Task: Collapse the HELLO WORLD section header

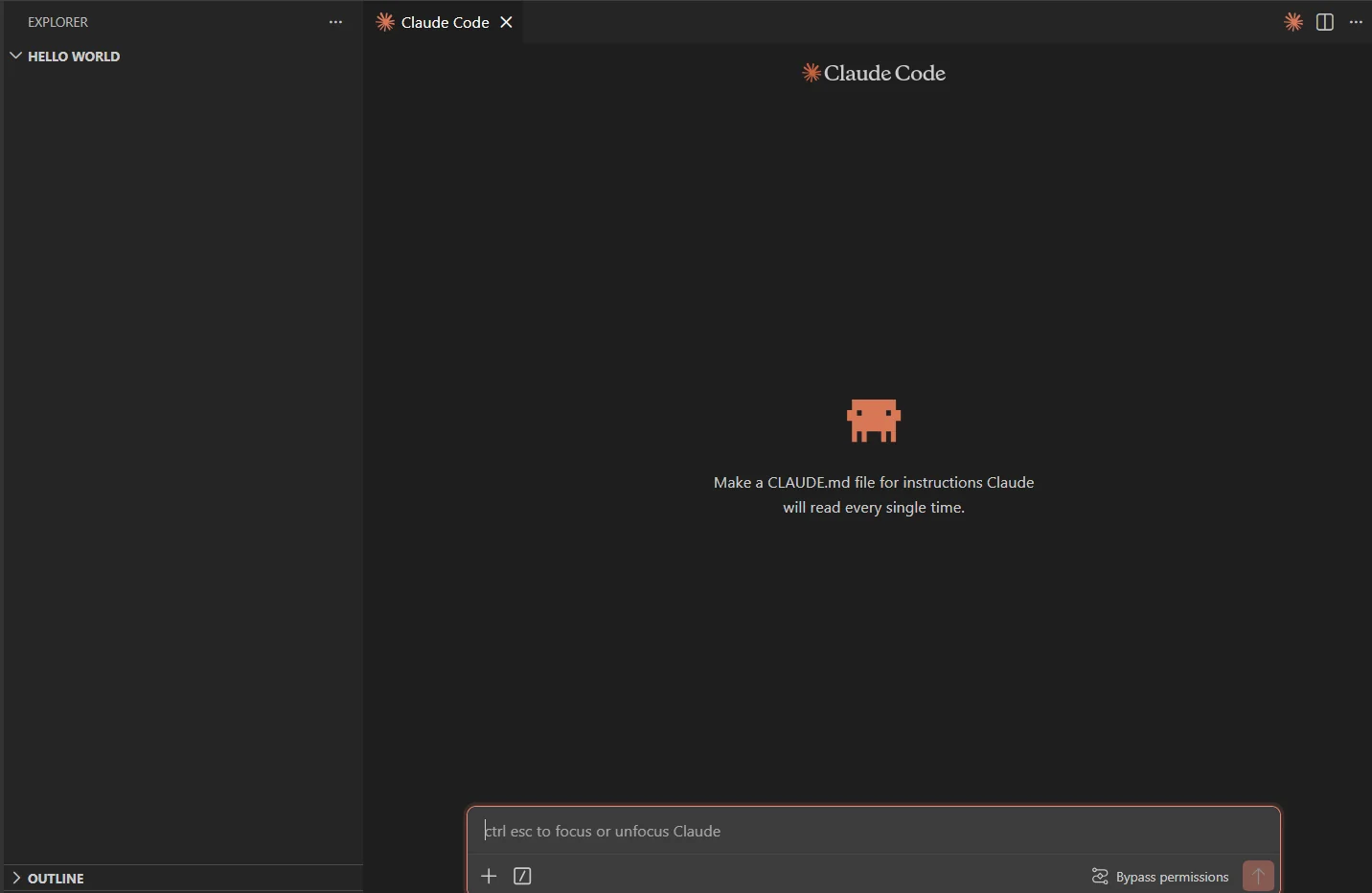Action: 74,56
